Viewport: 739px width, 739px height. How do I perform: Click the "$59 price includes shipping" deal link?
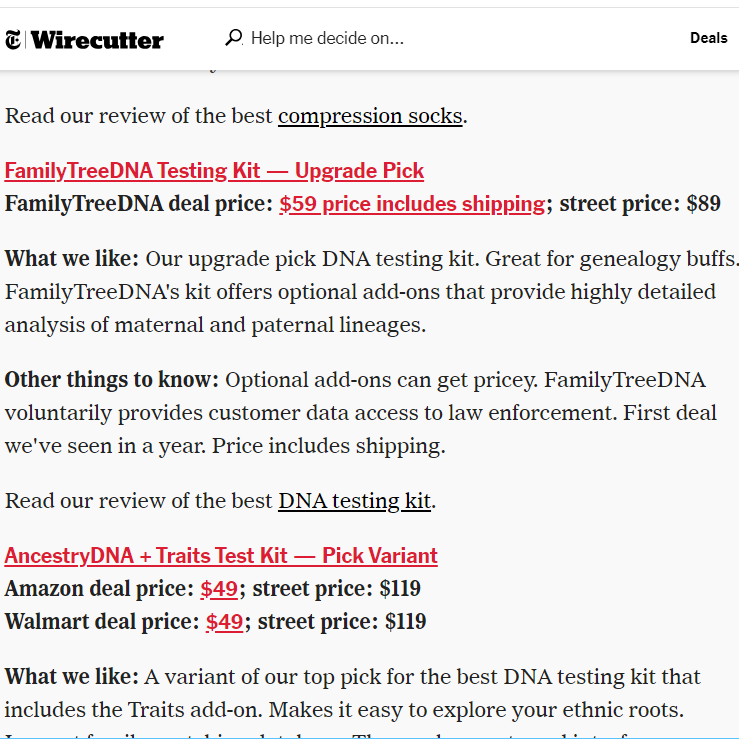pyautogui.click(x=412, y=204)
